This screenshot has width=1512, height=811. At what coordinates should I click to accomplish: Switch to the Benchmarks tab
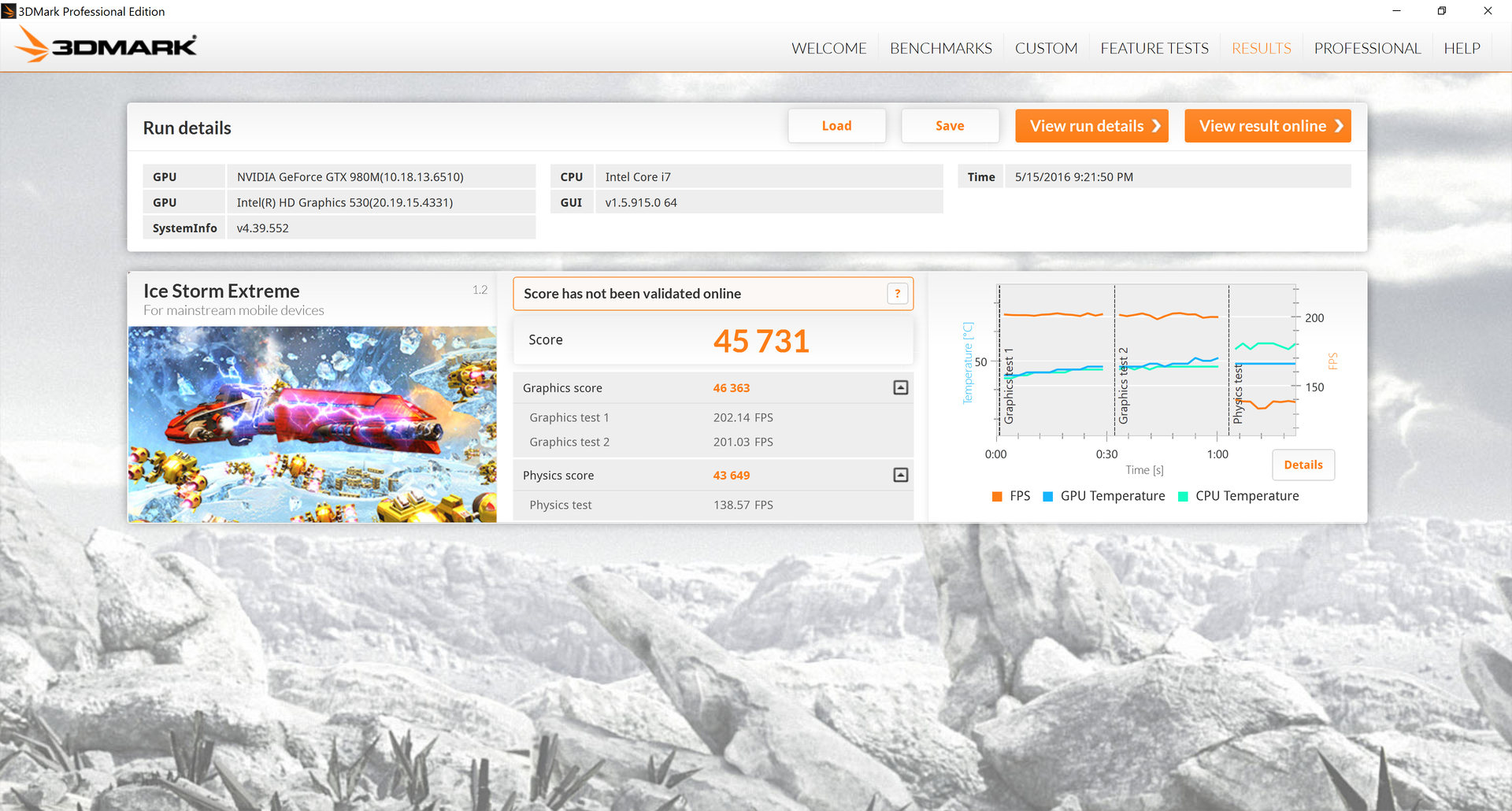pyautogui.click(x=941, y=48)
